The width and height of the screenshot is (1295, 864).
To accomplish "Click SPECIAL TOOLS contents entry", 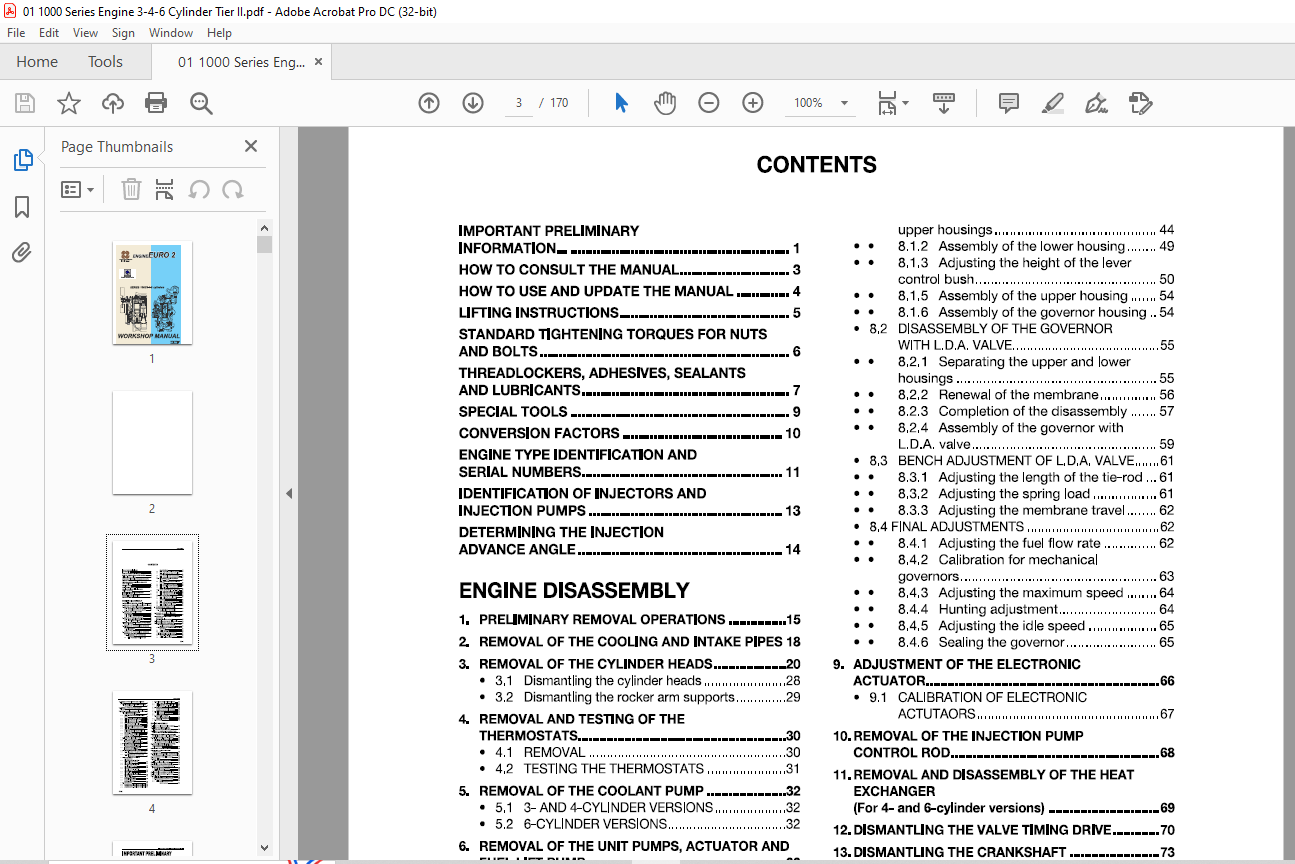I will pyautogui.click(x=629, y=412).
